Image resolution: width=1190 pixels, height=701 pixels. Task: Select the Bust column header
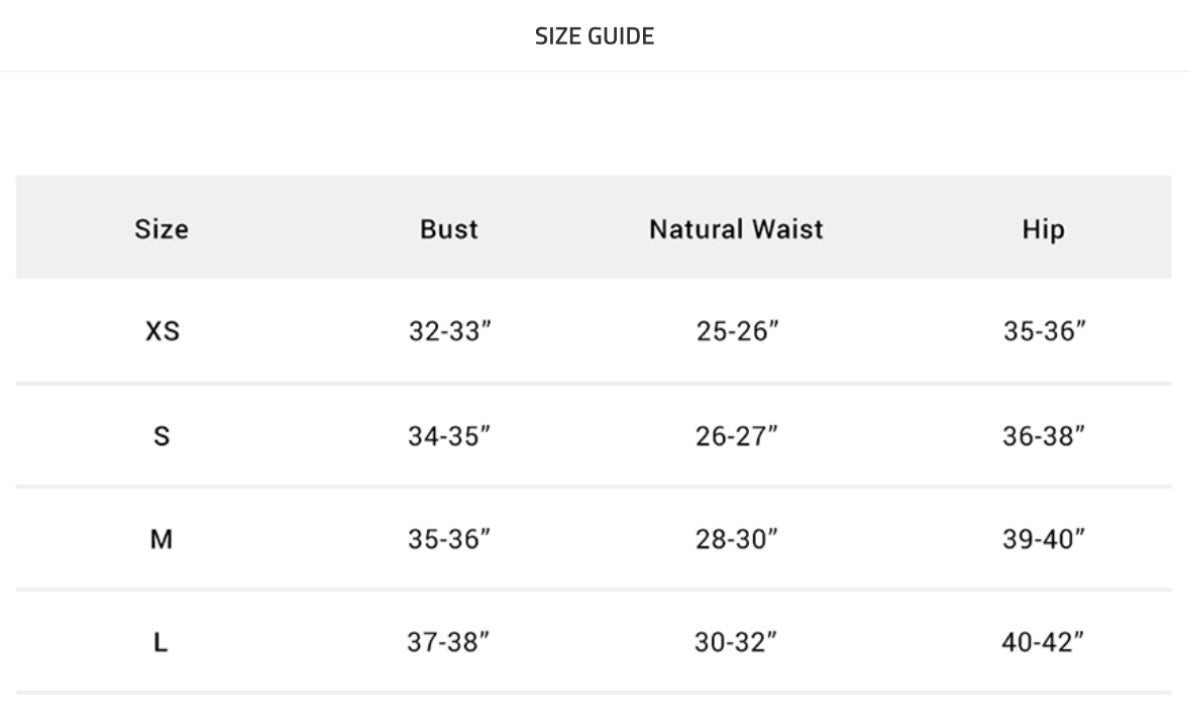click(x=449, y=229)
